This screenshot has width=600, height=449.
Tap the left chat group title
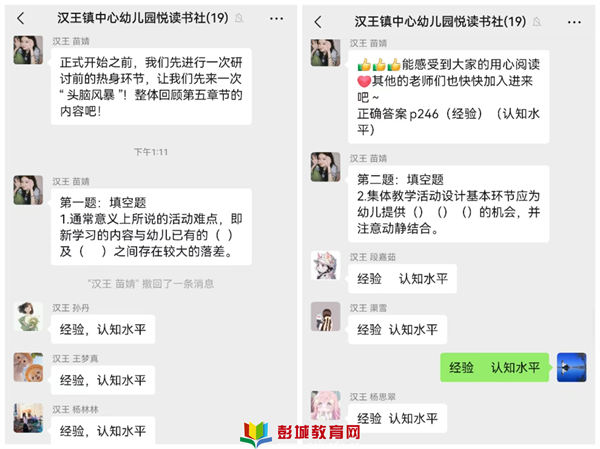(143, 18)
